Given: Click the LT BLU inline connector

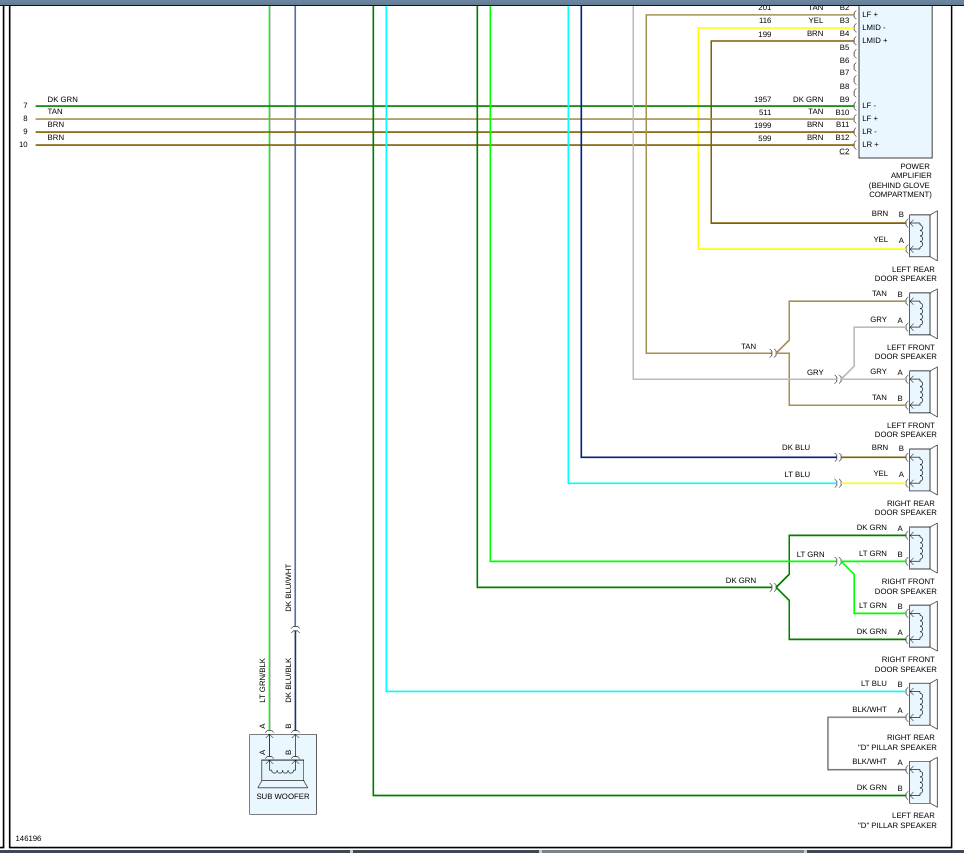Looking at the screenshot, I should click(x=839, y=483).
